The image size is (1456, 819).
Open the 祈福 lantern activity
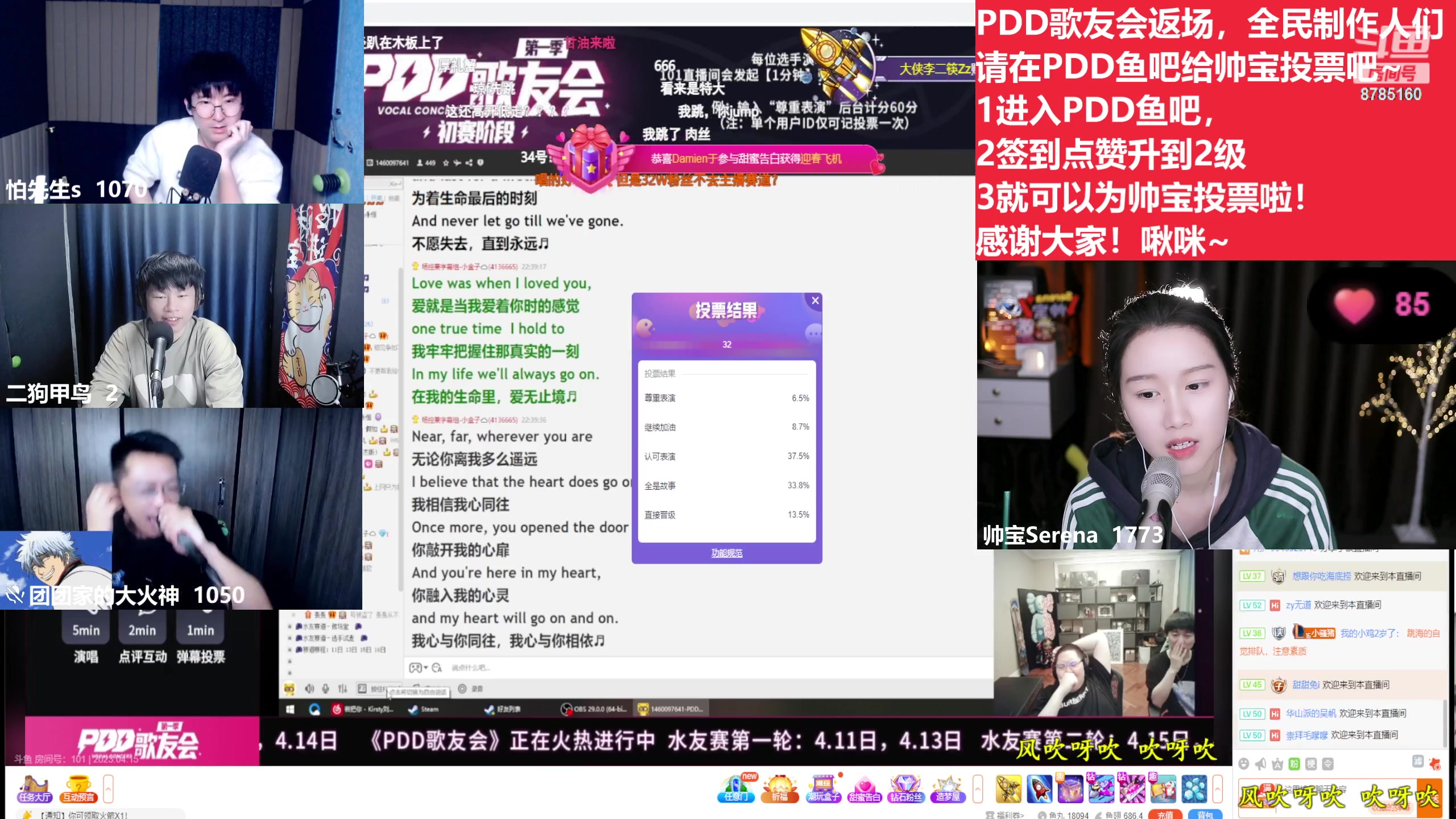[780, 789]
